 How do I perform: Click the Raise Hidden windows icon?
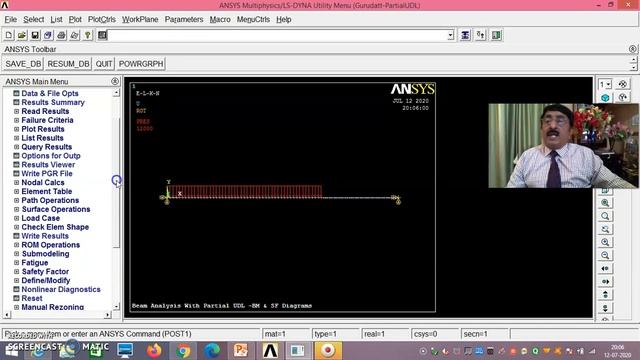[465, 35]
